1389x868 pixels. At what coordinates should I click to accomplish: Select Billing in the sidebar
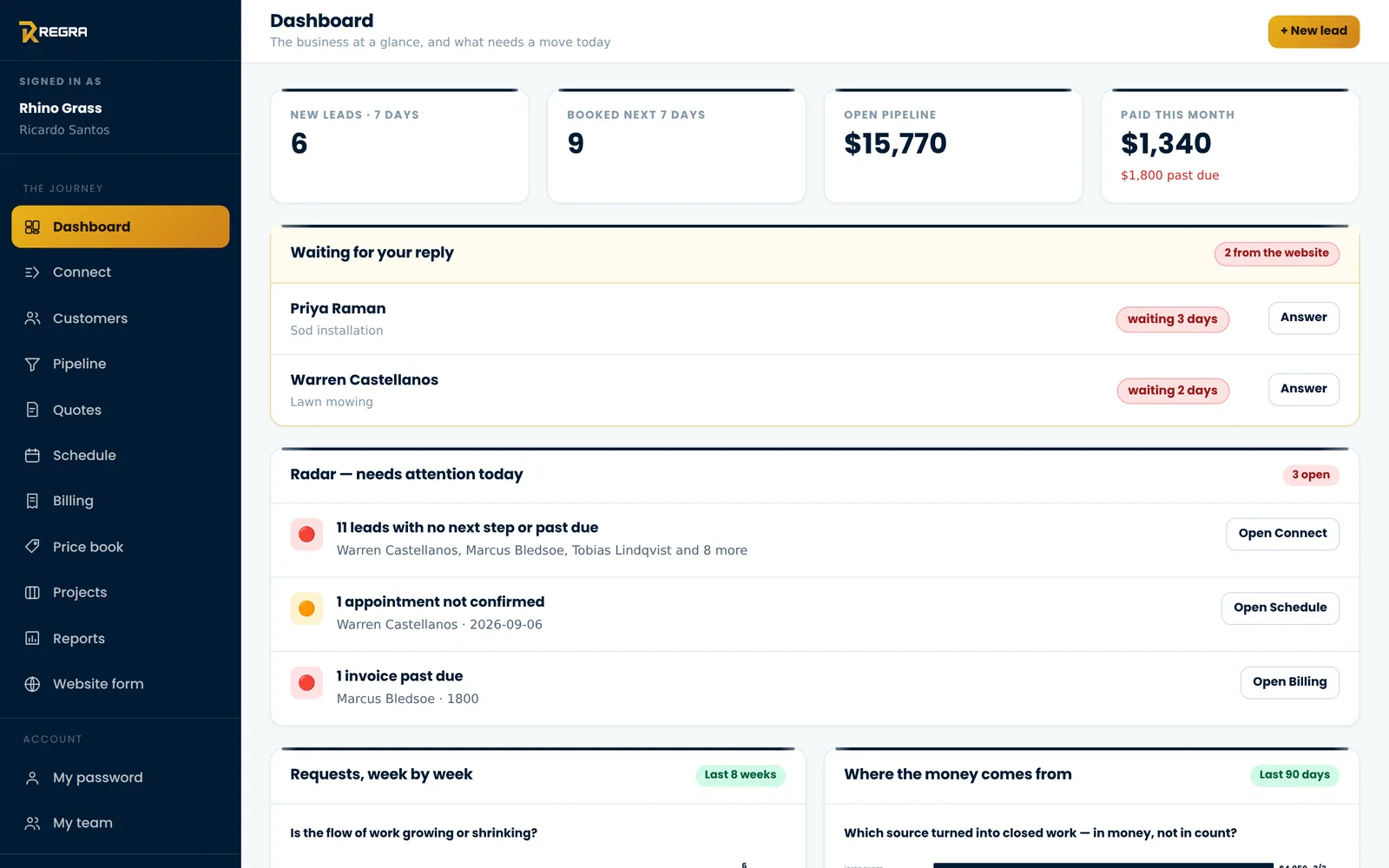click(x=121, y=501)
